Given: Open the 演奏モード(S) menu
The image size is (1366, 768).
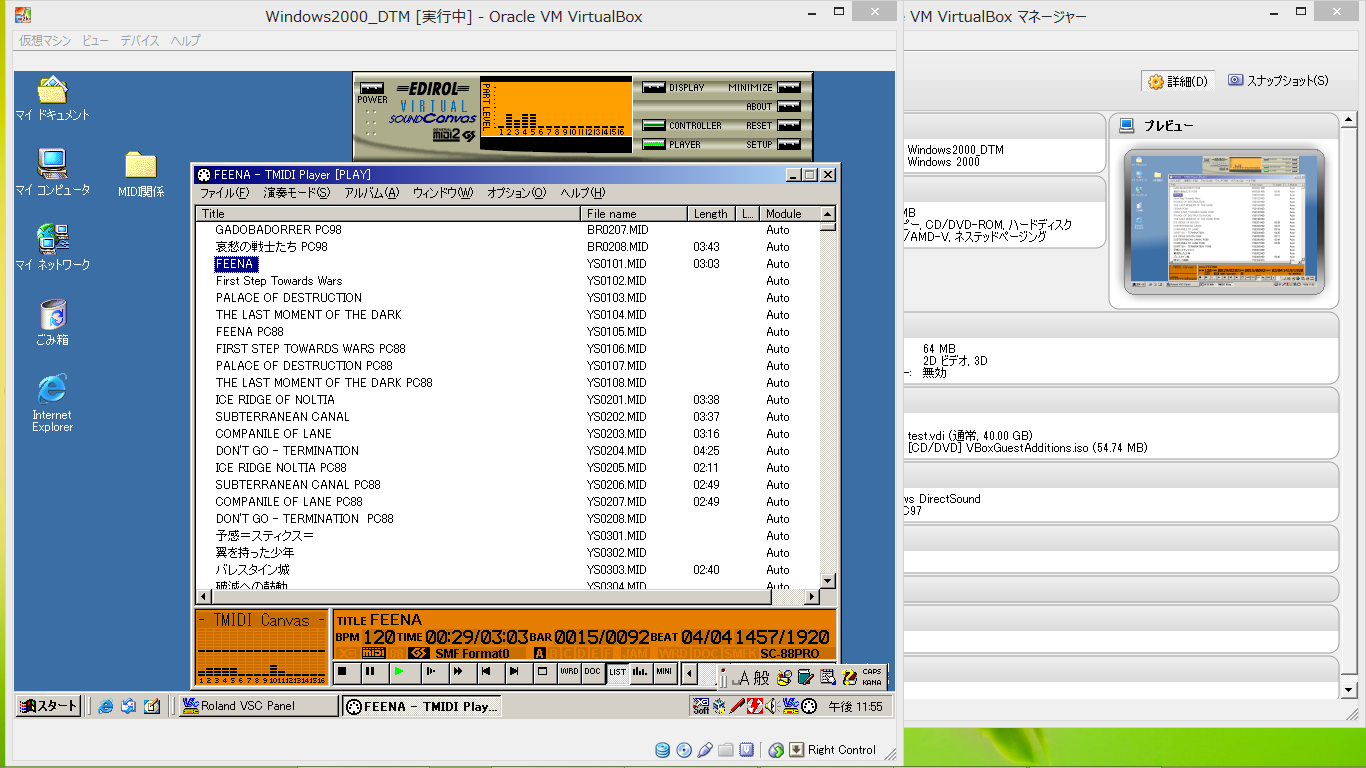Looking at the screenshot, I should click(296, 193).
